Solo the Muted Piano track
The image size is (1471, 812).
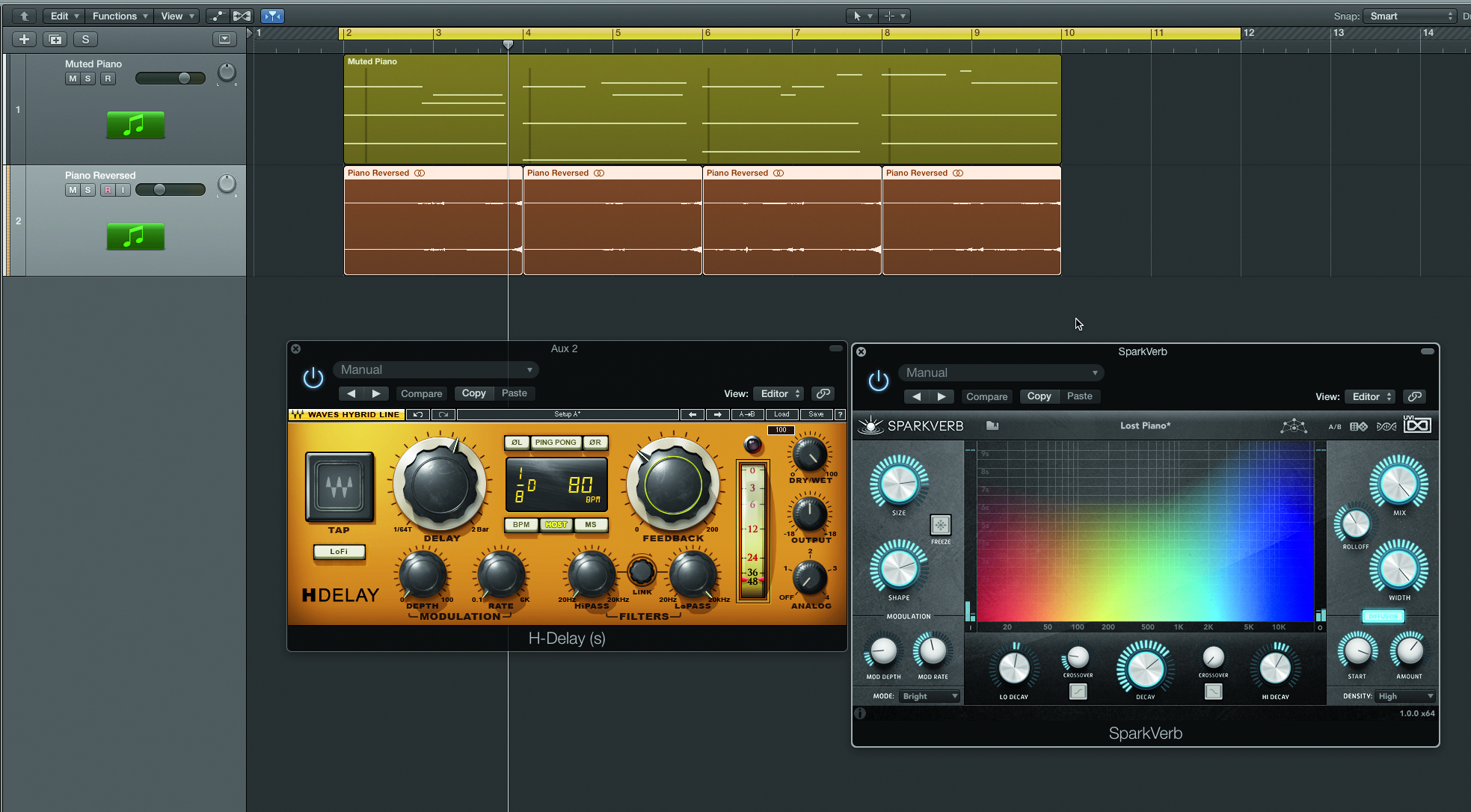tap(87, 79)
